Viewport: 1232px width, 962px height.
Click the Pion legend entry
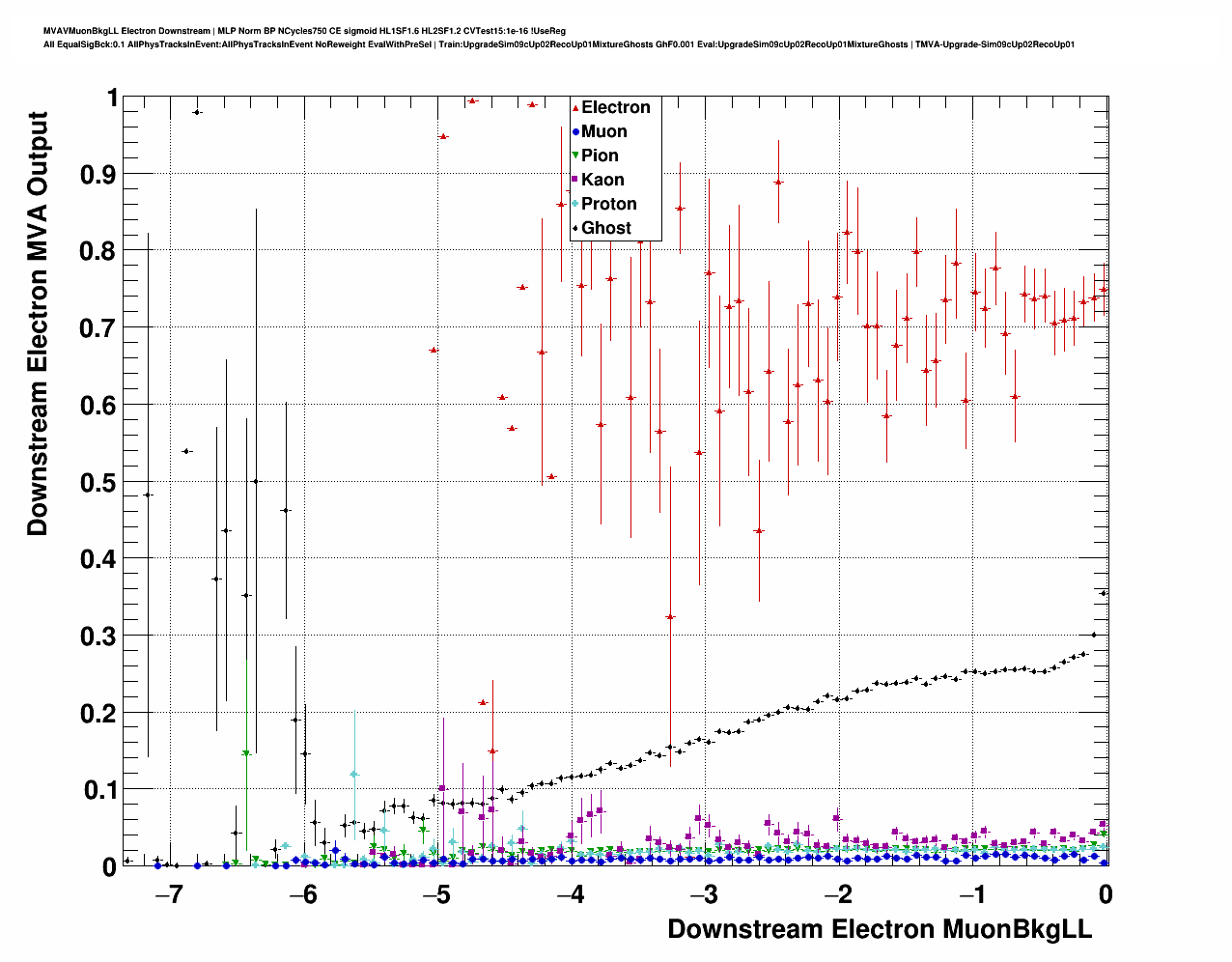point(600,156)
